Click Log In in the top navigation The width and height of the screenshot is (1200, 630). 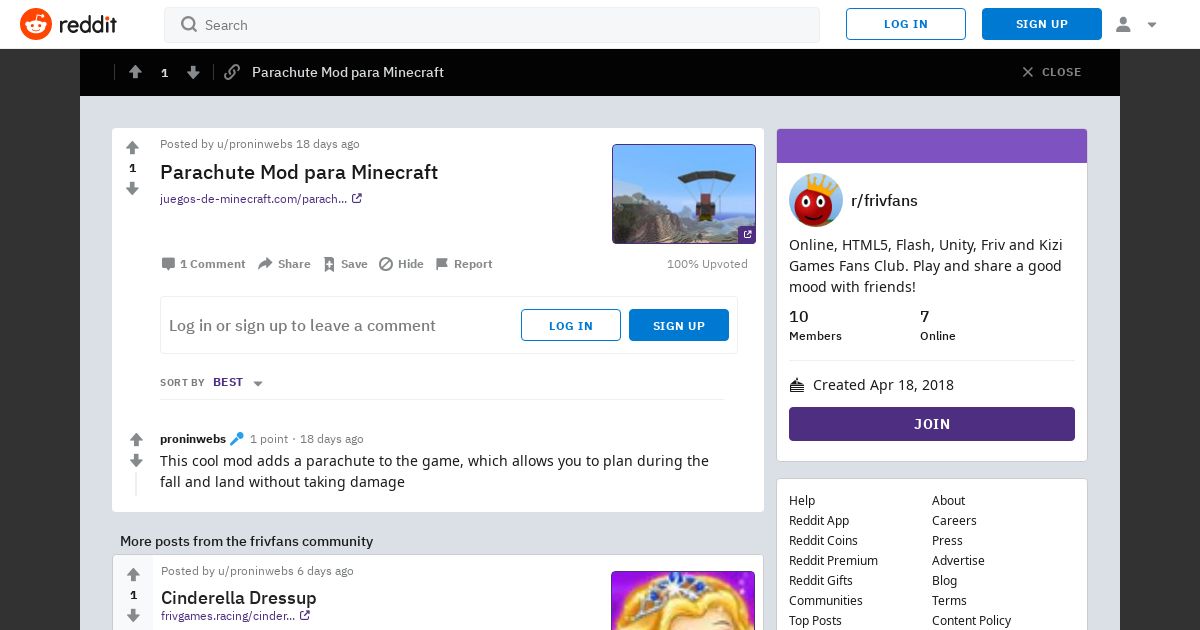[906, 24]
